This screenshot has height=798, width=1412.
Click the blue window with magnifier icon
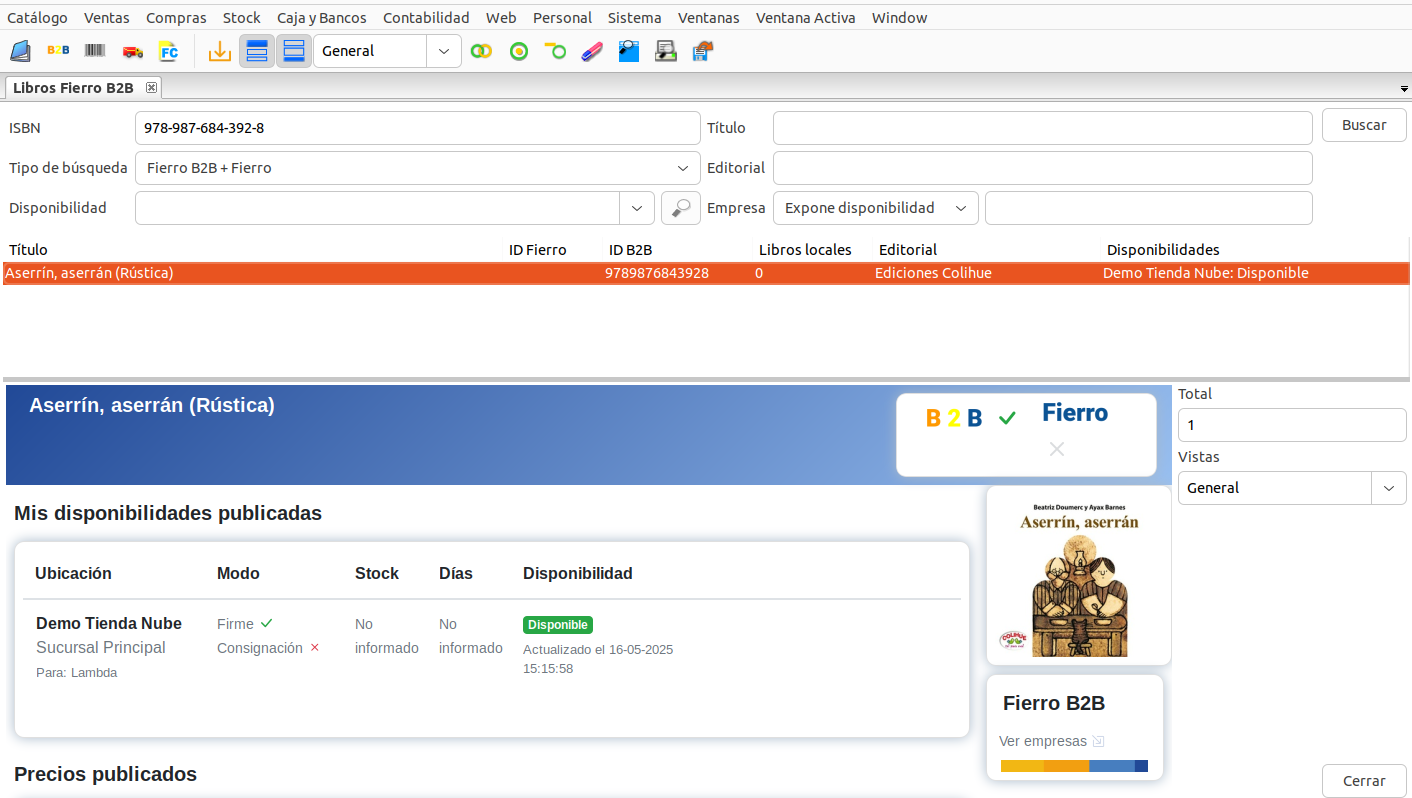629,51
